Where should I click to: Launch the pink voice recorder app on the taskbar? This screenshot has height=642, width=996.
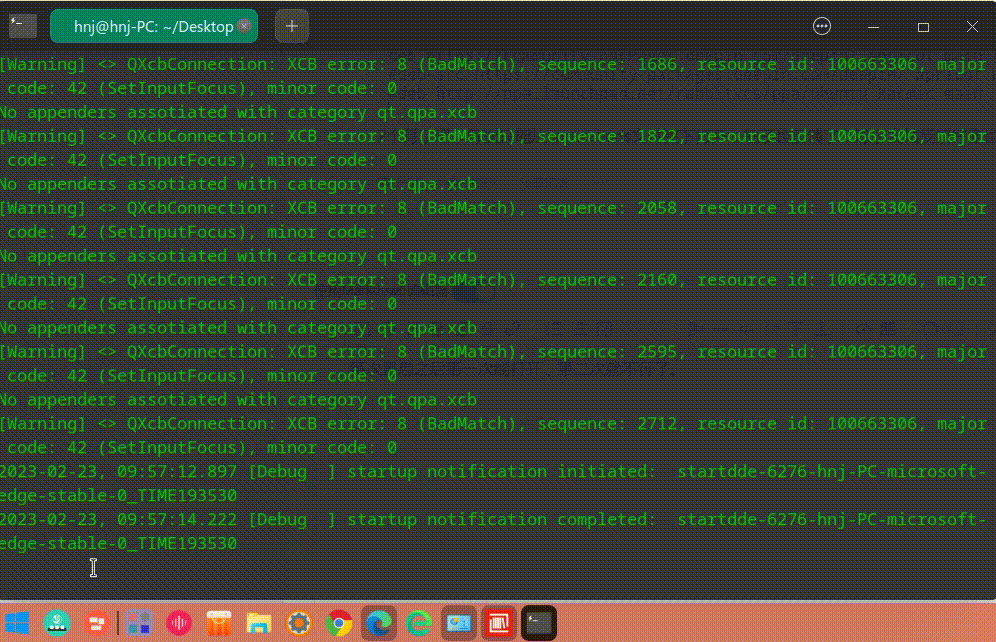pyautogui.click(x=178, y=623)
